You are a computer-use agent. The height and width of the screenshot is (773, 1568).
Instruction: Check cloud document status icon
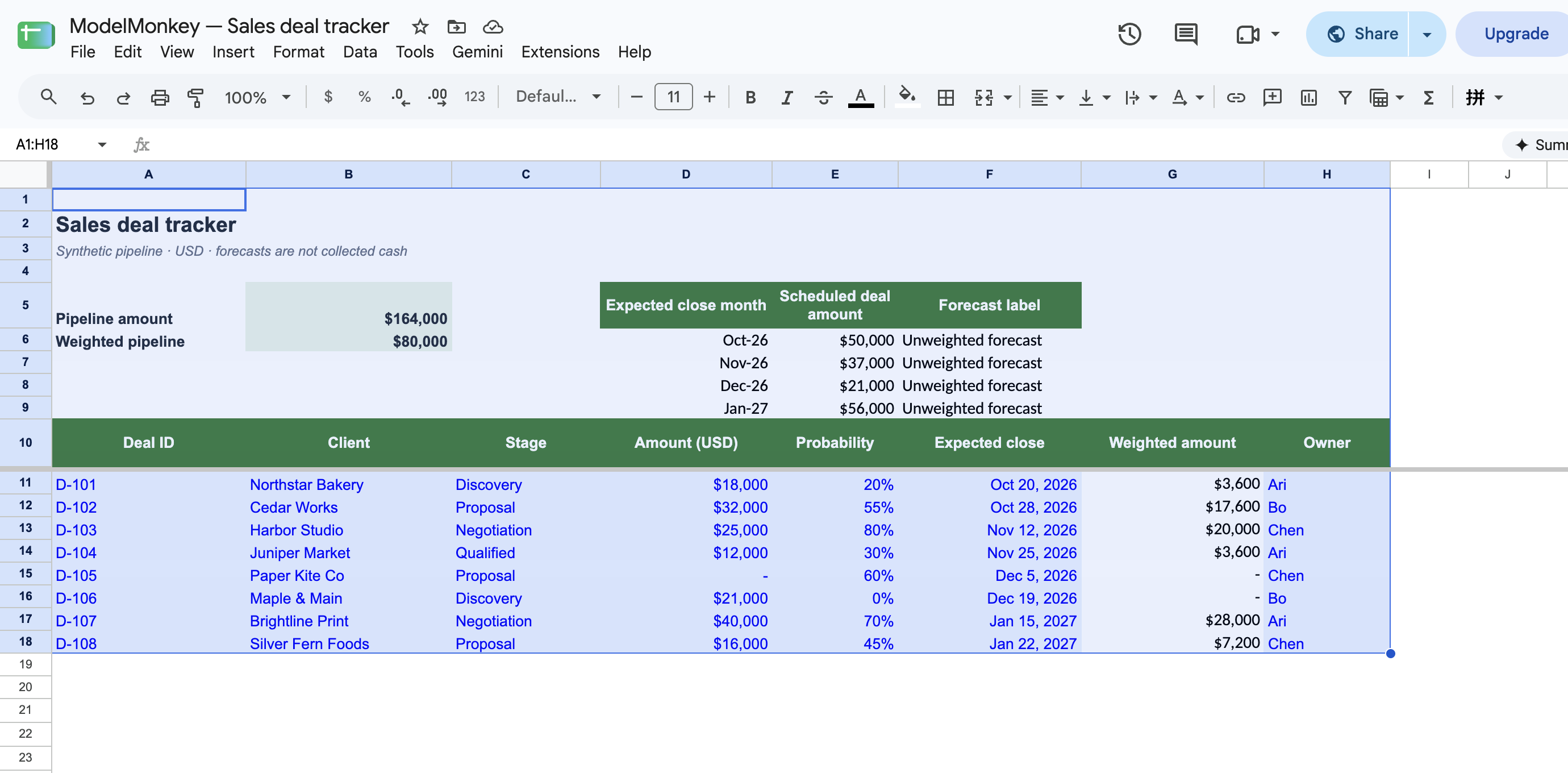pos(493,27)
